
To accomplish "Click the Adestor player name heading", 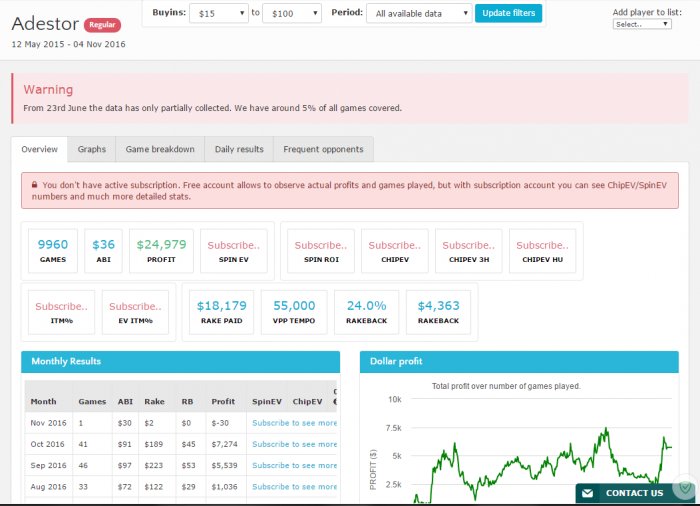I will (45, 24).
